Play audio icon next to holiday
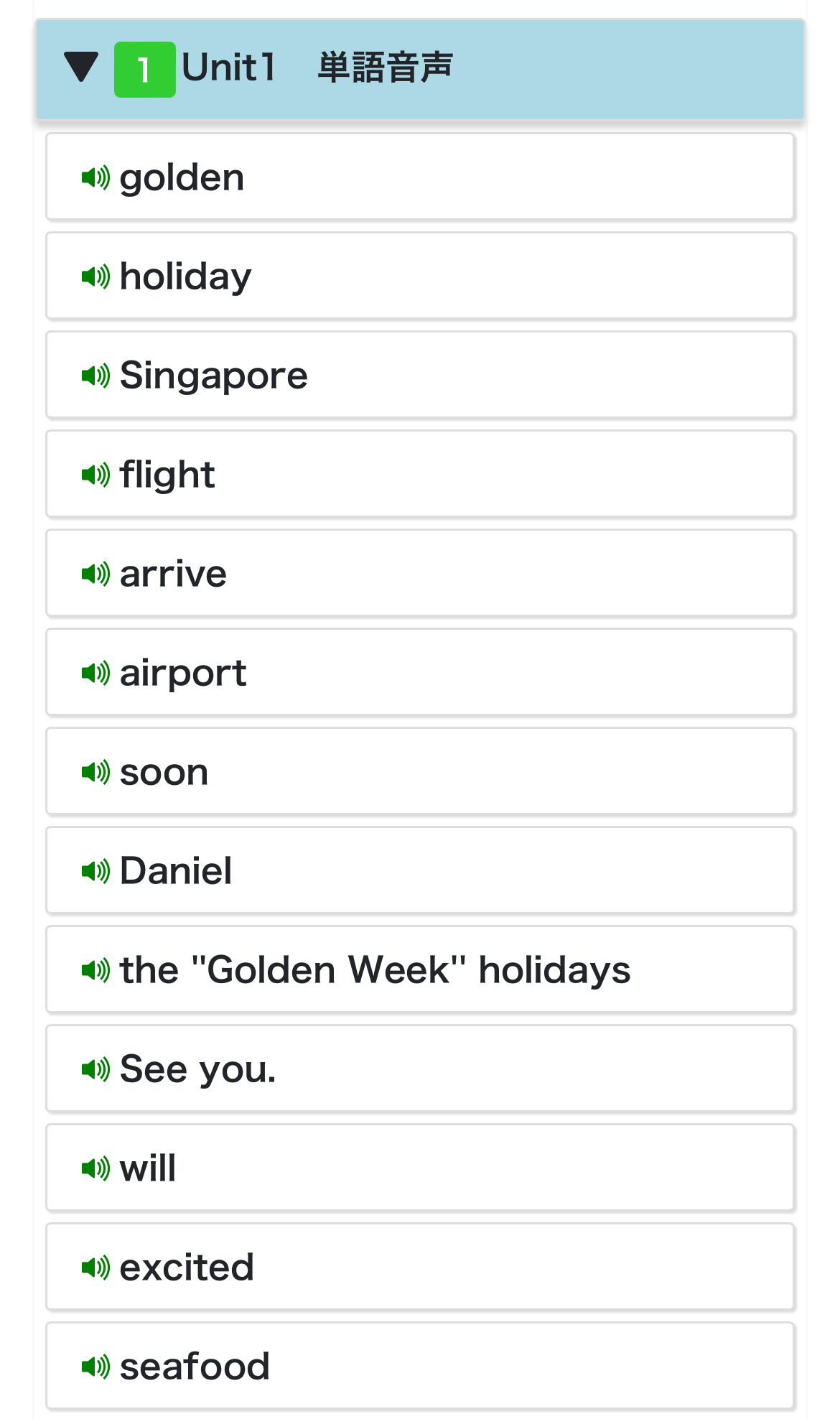This screenshot has height=1419, width=840. click(x=95, y=276)
